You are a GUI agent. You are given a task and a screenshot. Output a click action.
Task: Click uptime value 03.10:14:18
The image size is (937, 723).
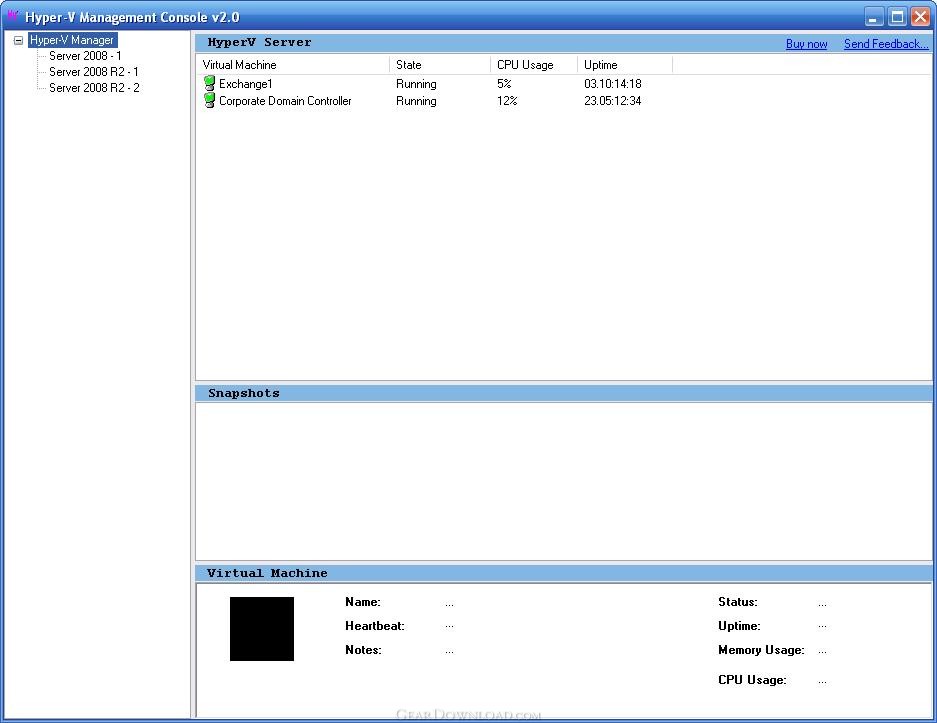point(613,84)
